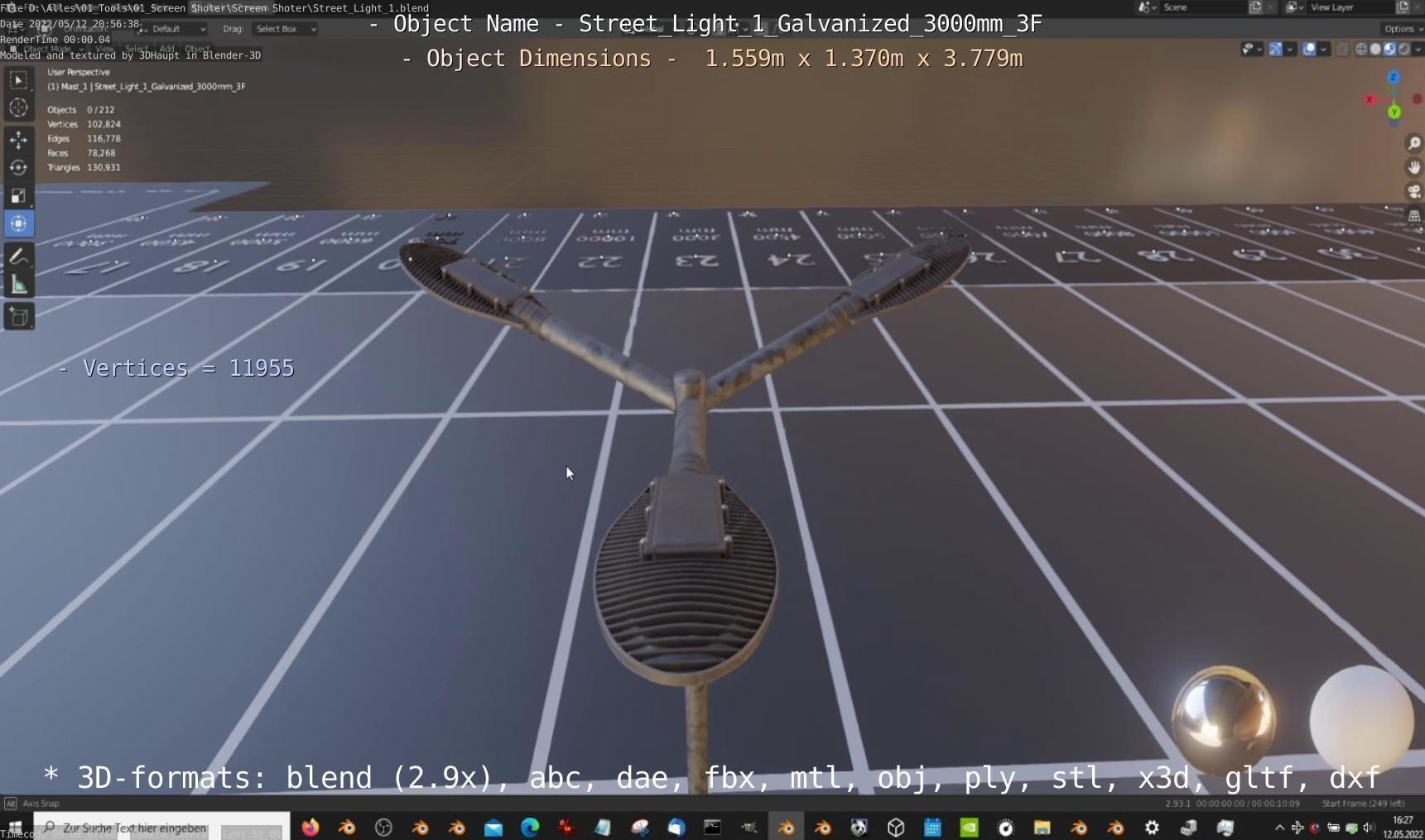Screen dimensions: 1425x840
Task: Open the overlays settings dropdown arrow
Action: 1323,50
